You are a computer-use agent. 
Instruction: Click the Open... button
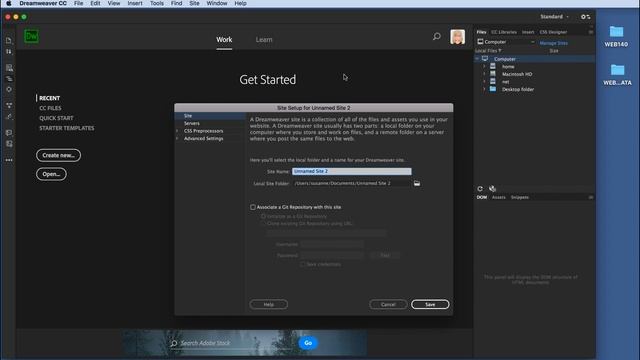[51, 174]
